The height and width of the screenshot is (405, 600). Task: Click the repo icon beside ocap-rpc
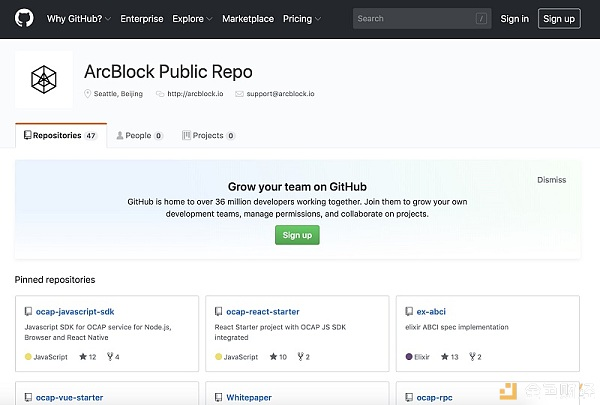[409, 397]
